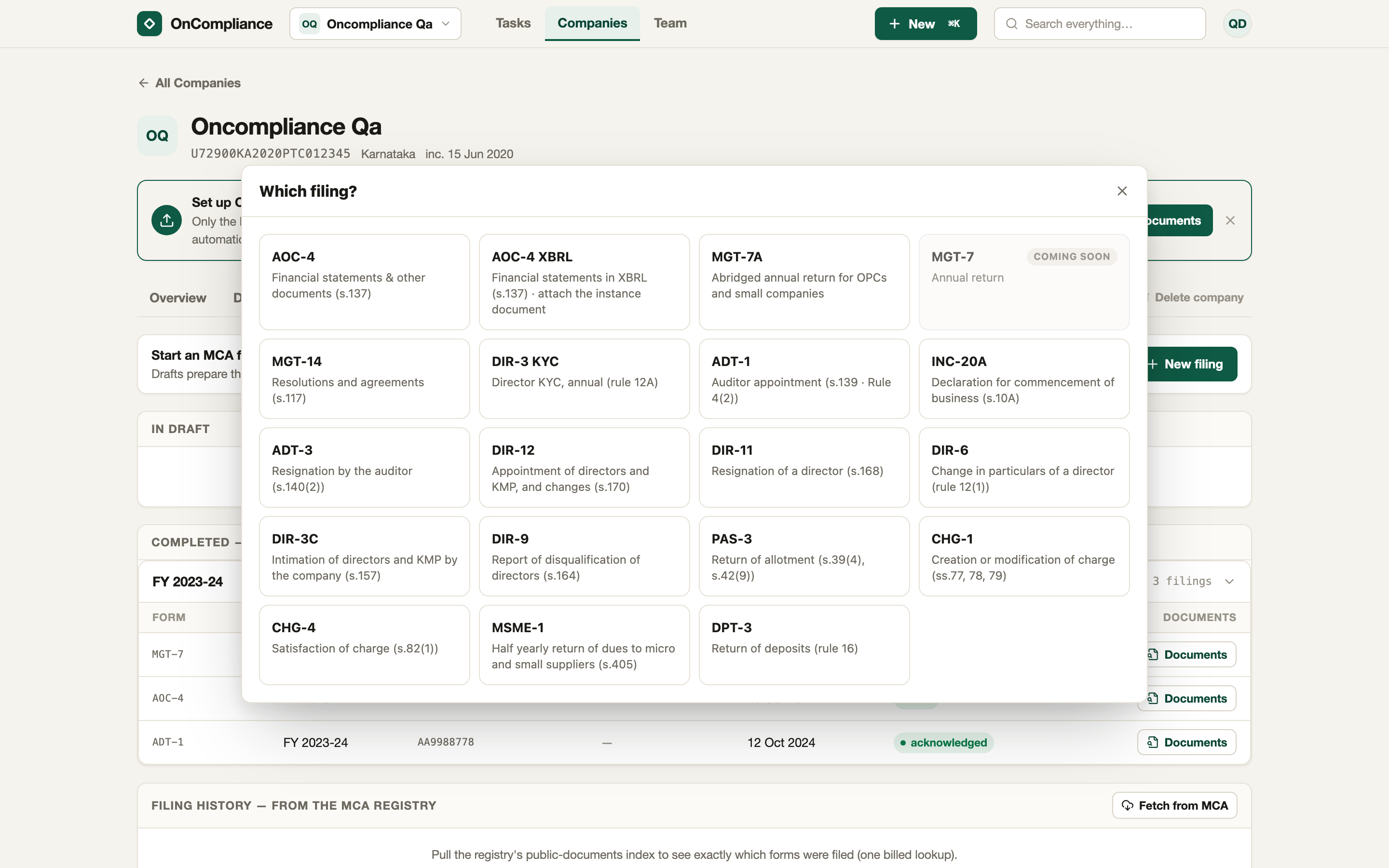This screenshot has width=1389, height=868.
Task: Click the cloud icon on Fetch from MCA
Action: (x=1127, y=805)
